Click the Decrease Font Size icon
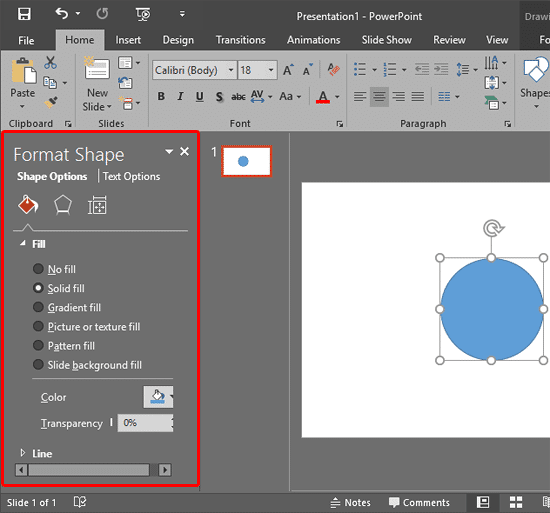The width and height of the screenshot is (550, 513). [x=308, y=70]
